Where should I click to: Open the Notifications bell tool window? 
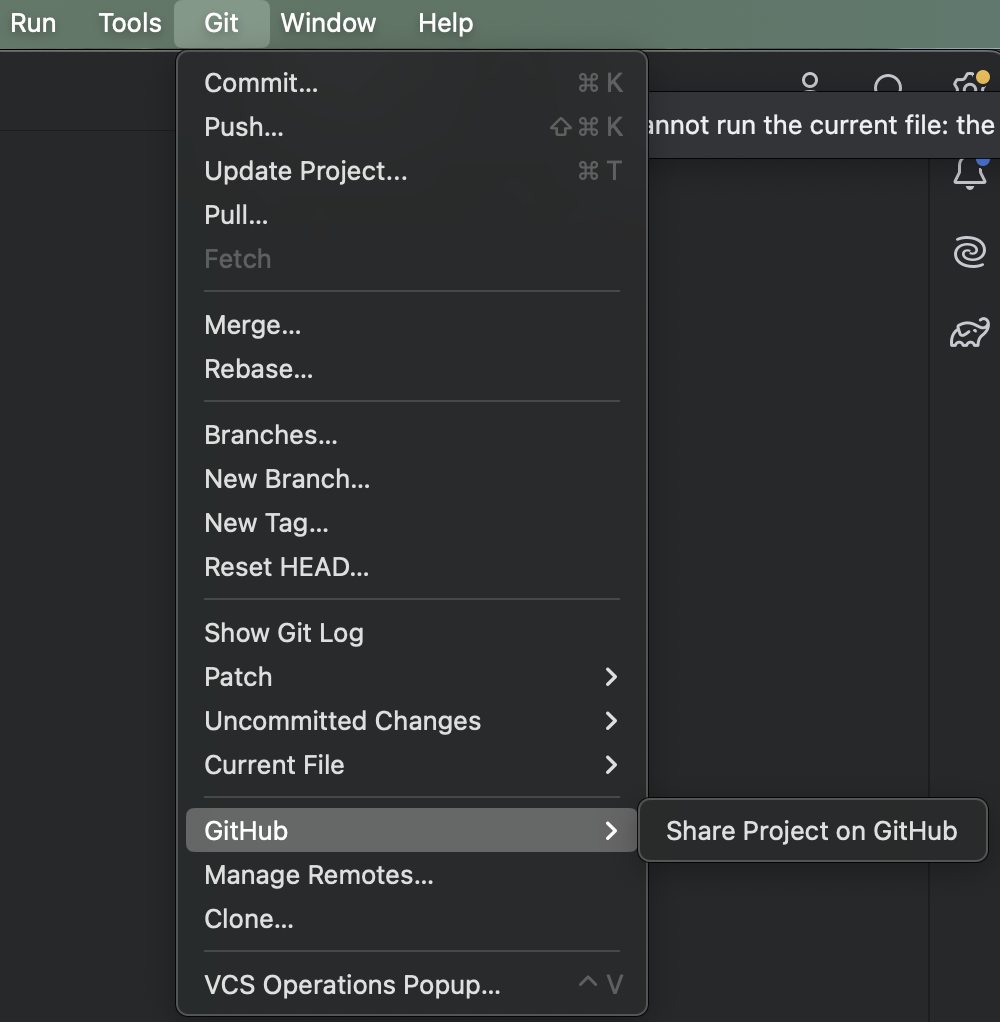tap(969, 173)
